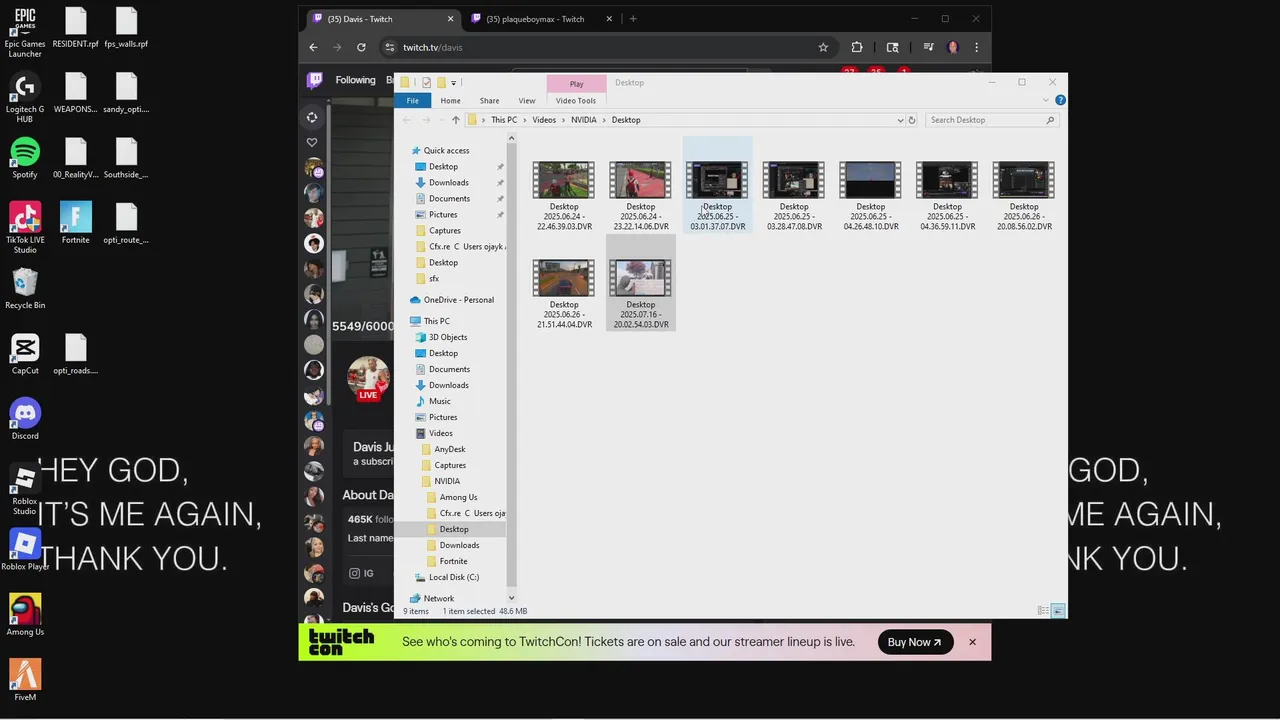The image size is (1280, 720).
Task: Select the Southside file on desktop
Action: (126, 158)
